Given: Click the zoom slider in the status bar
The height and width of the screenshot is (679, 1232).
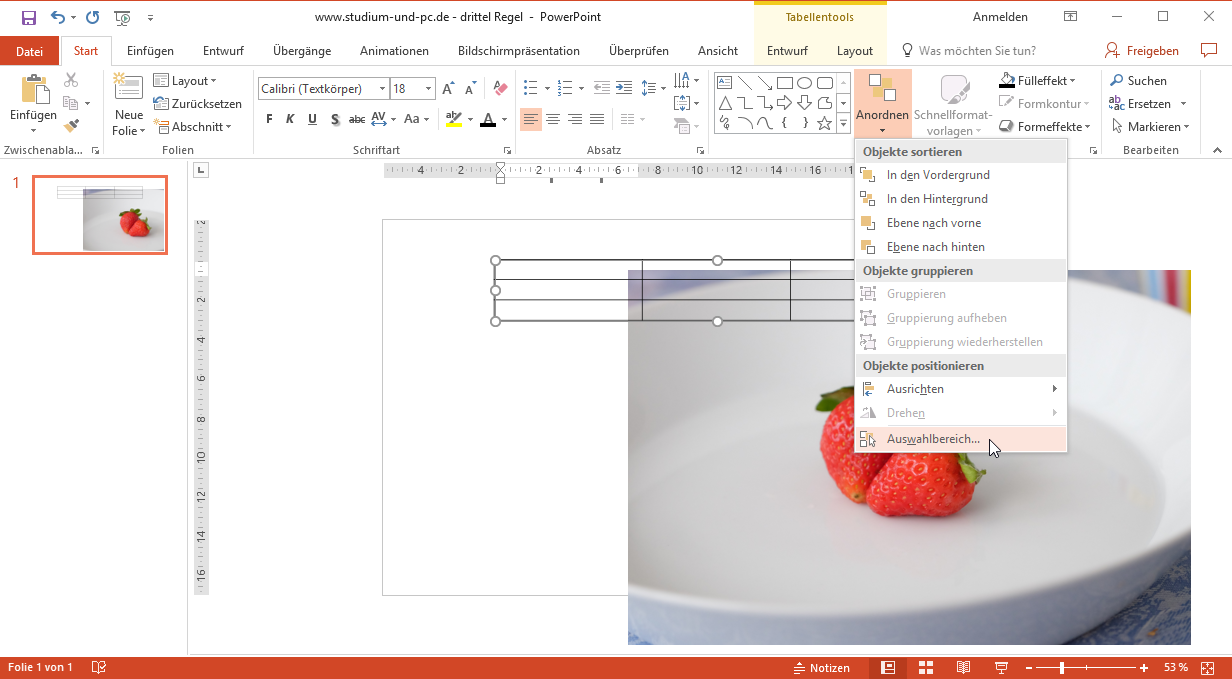Looking at the screenshot, I should click(1088, 667).
